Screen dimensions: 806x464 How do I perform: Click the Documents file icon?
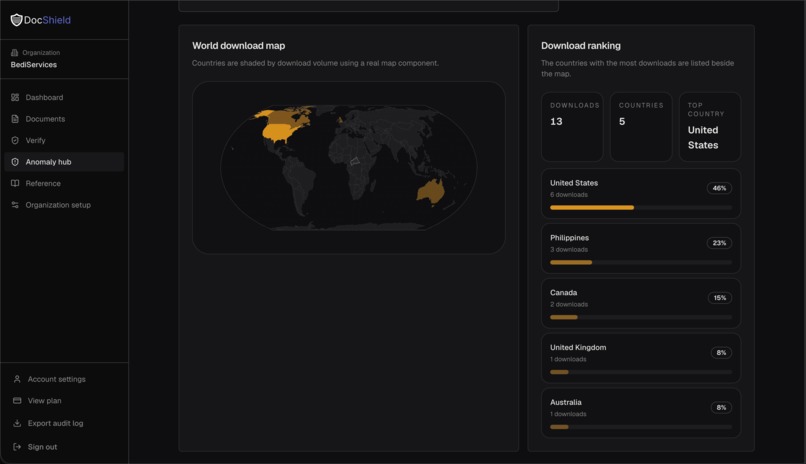[x=15, y=119]
